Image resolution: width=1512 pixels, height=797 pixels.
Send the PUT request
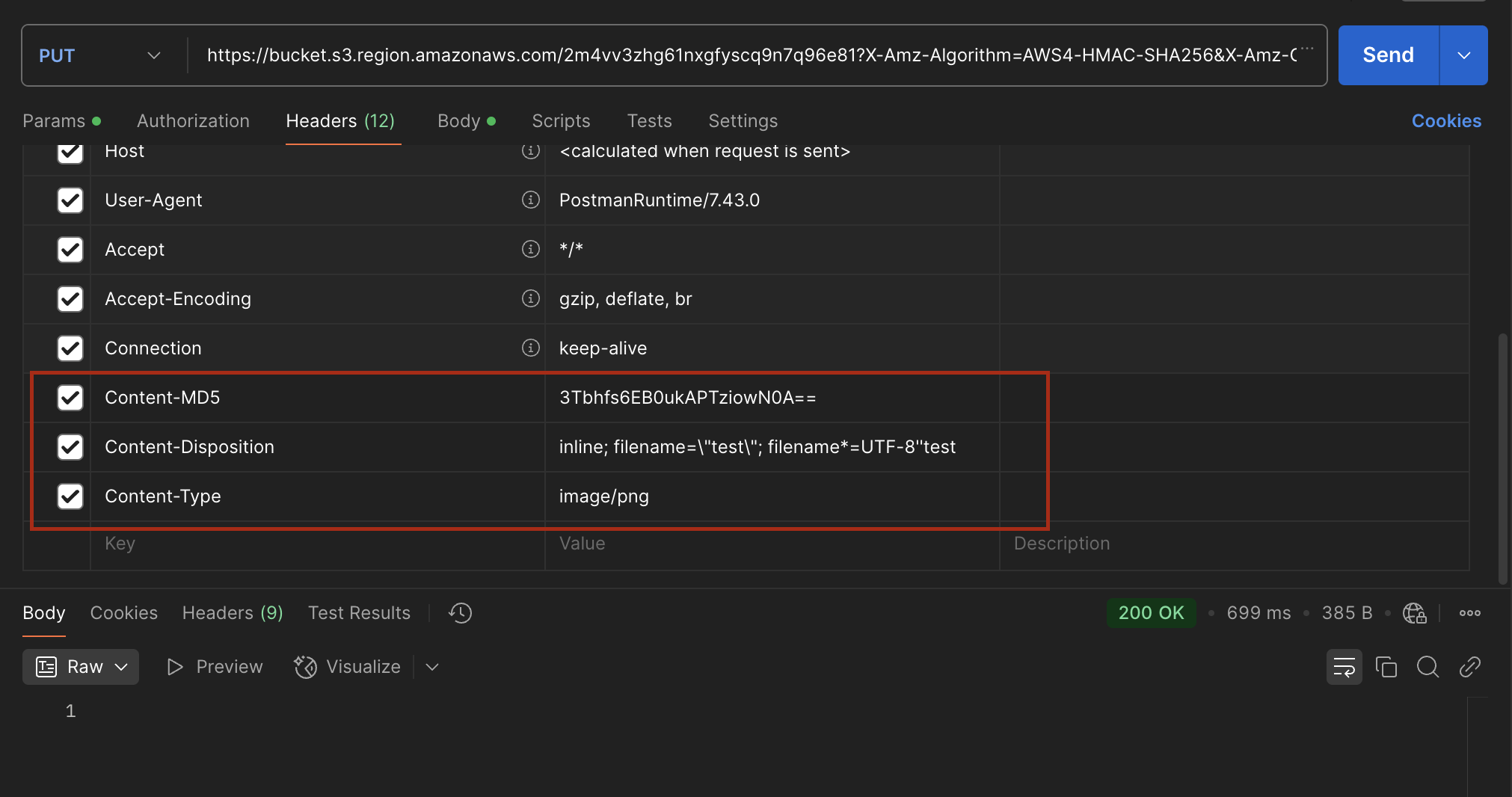[1388, 56]
